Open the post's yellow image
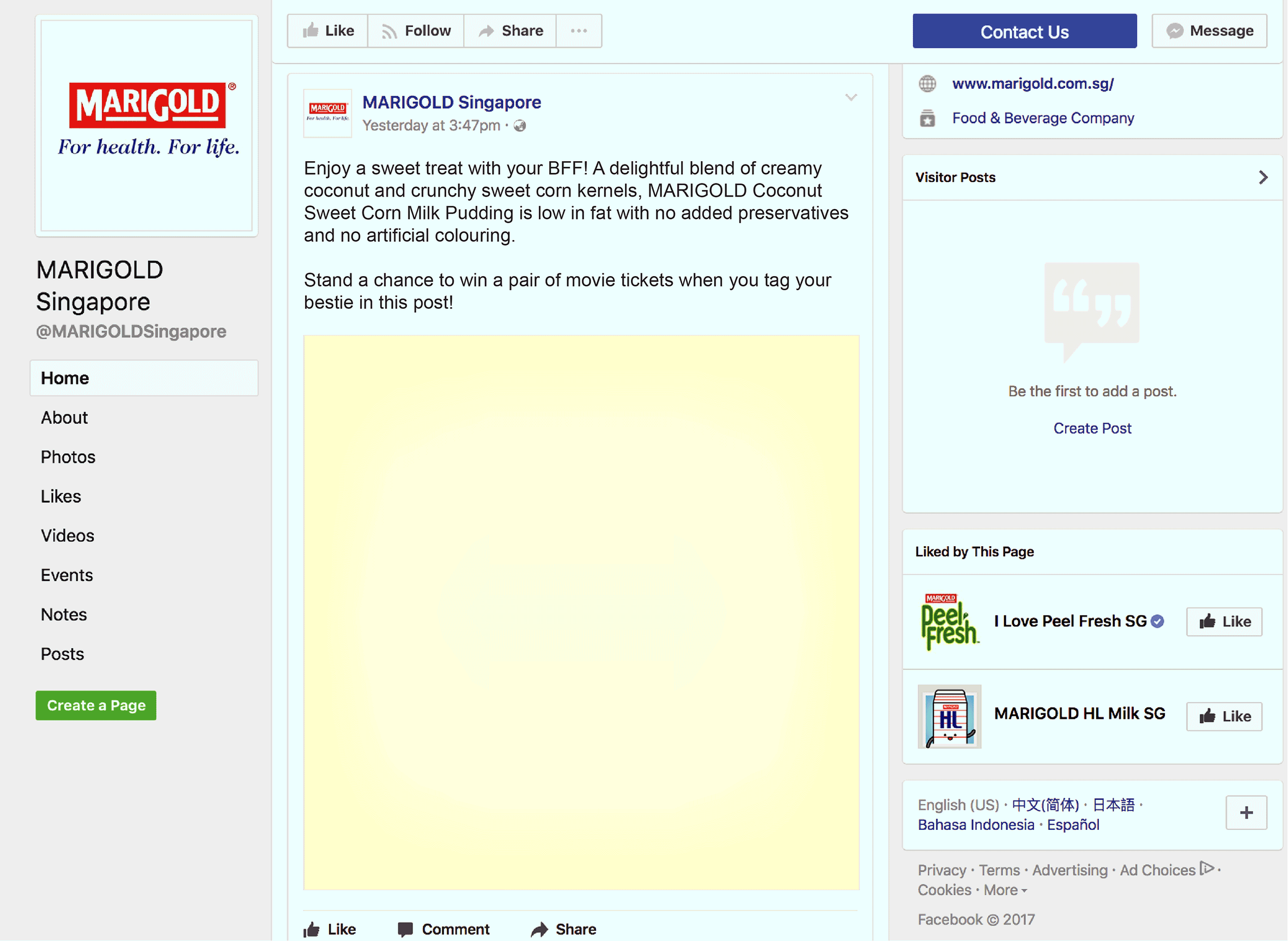The width and height of the screenshot is (1288, 941). 581,612
